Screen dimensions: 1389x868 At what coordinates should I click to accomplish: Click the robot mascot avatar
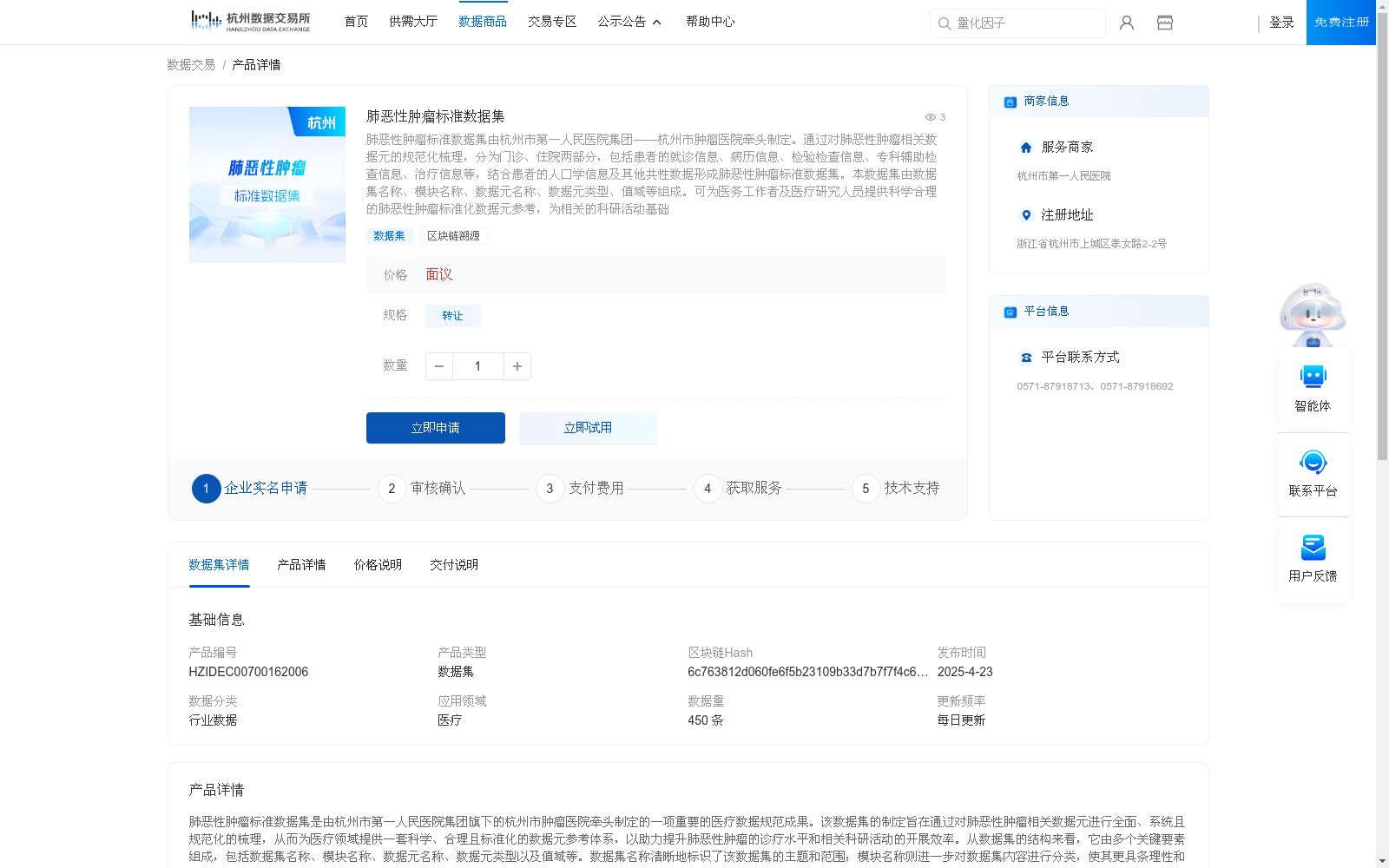[1313, 314]
